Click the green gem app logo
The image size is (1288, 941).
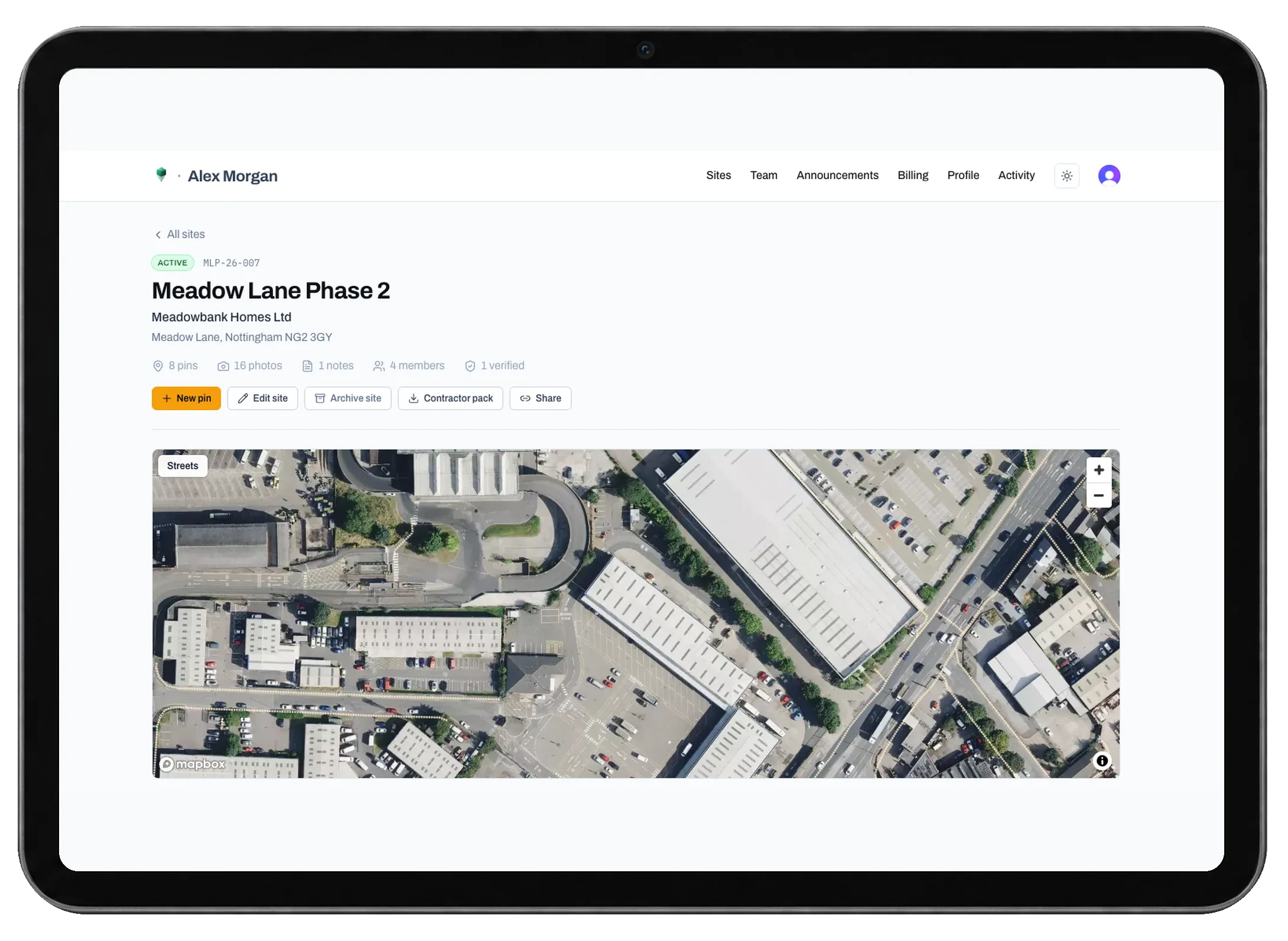(x=161, y=174)
